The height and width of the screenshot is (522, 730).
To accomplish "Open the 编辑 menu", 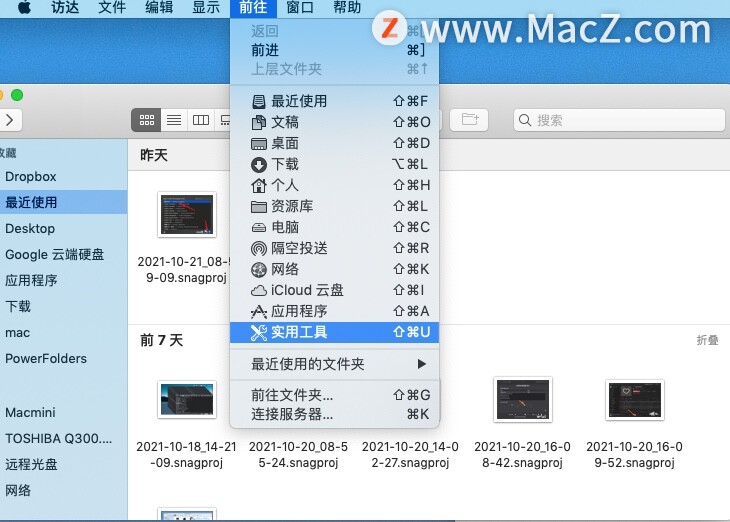I will pos(159,7).
